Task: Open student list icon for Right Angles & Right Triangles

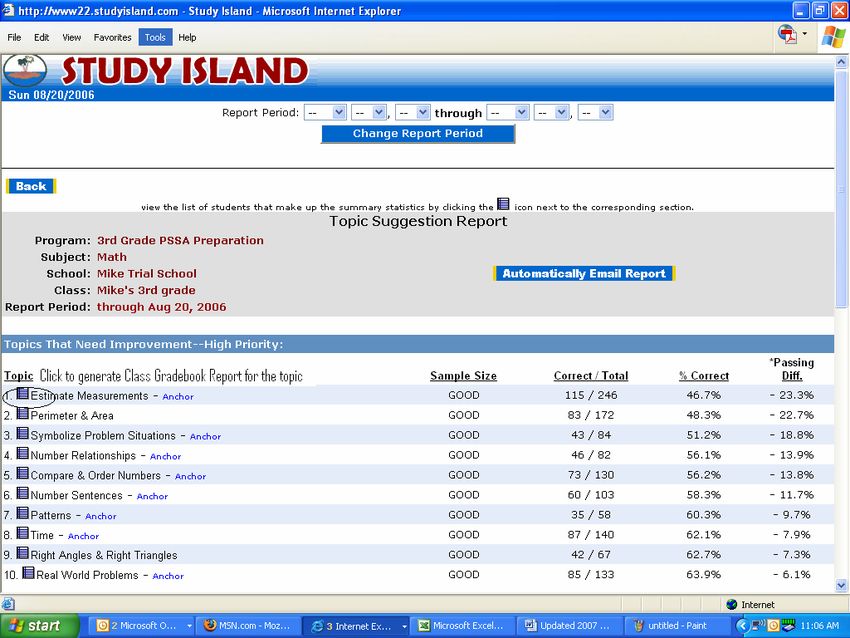Action: pyautogui.click(x=23, y=553)
